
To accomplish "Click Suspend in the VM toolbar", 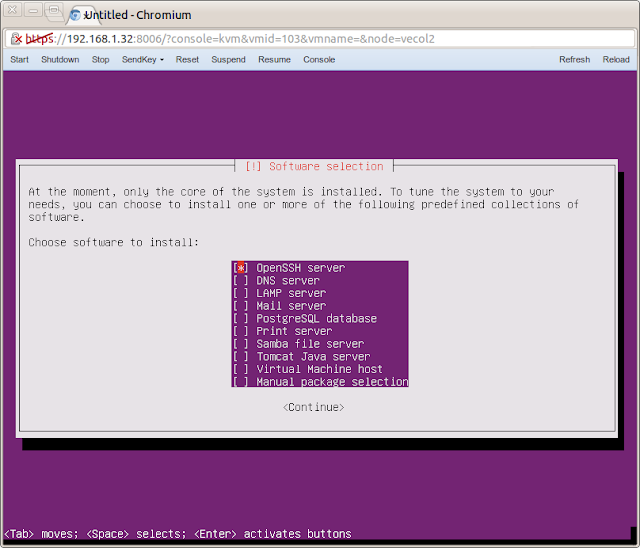I will 229,60.
